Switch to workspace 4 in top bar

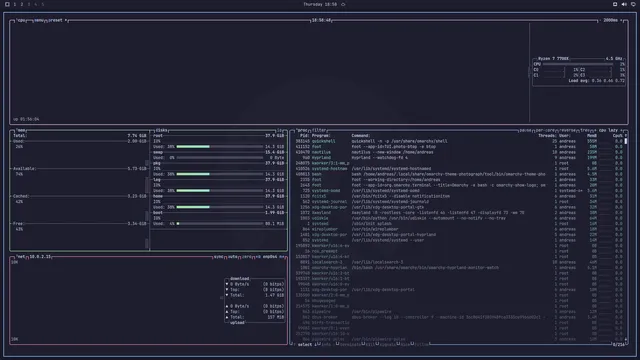pos(36,4)
